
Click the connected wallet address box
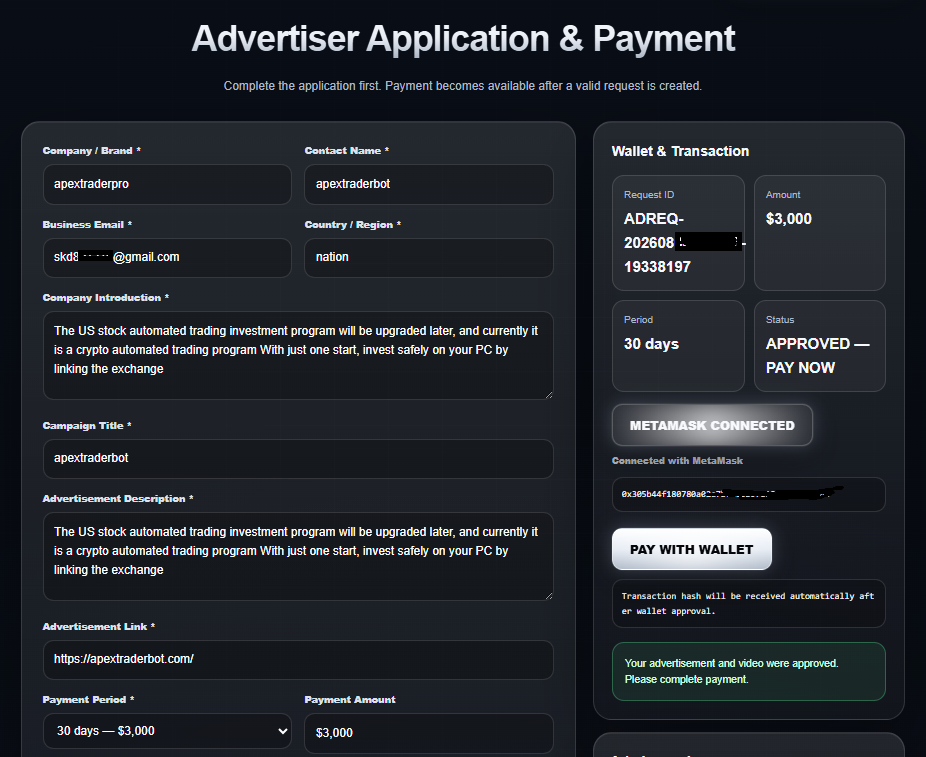click(749, 494)
